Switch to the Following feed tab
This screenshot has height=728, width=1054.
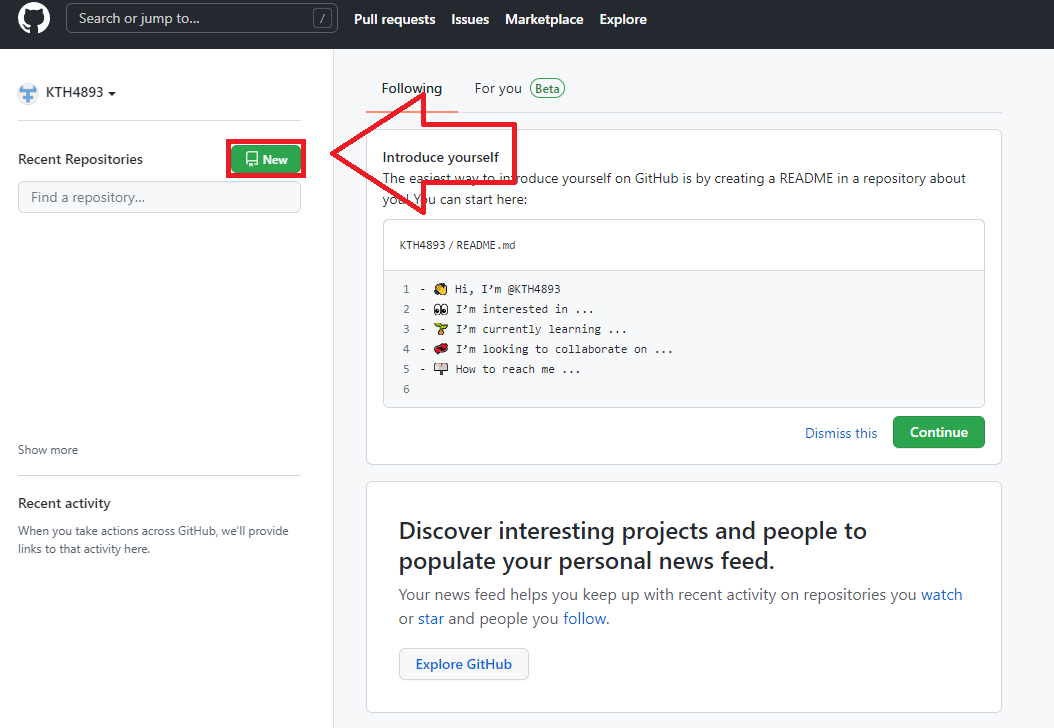click(411, 89)
